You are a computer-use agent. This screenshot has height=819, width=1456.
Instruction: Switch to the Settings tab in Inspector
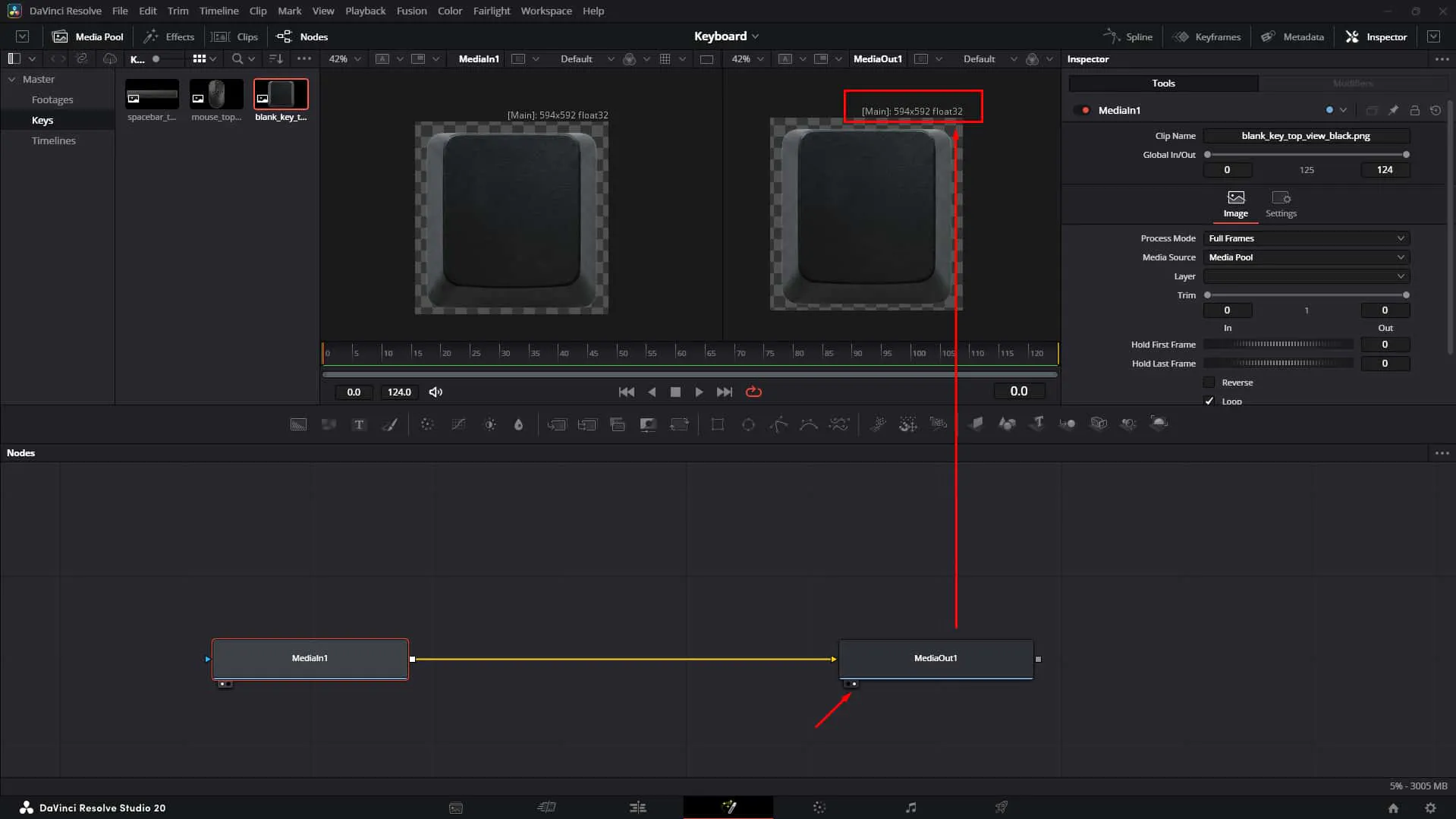pos(1281,203)
